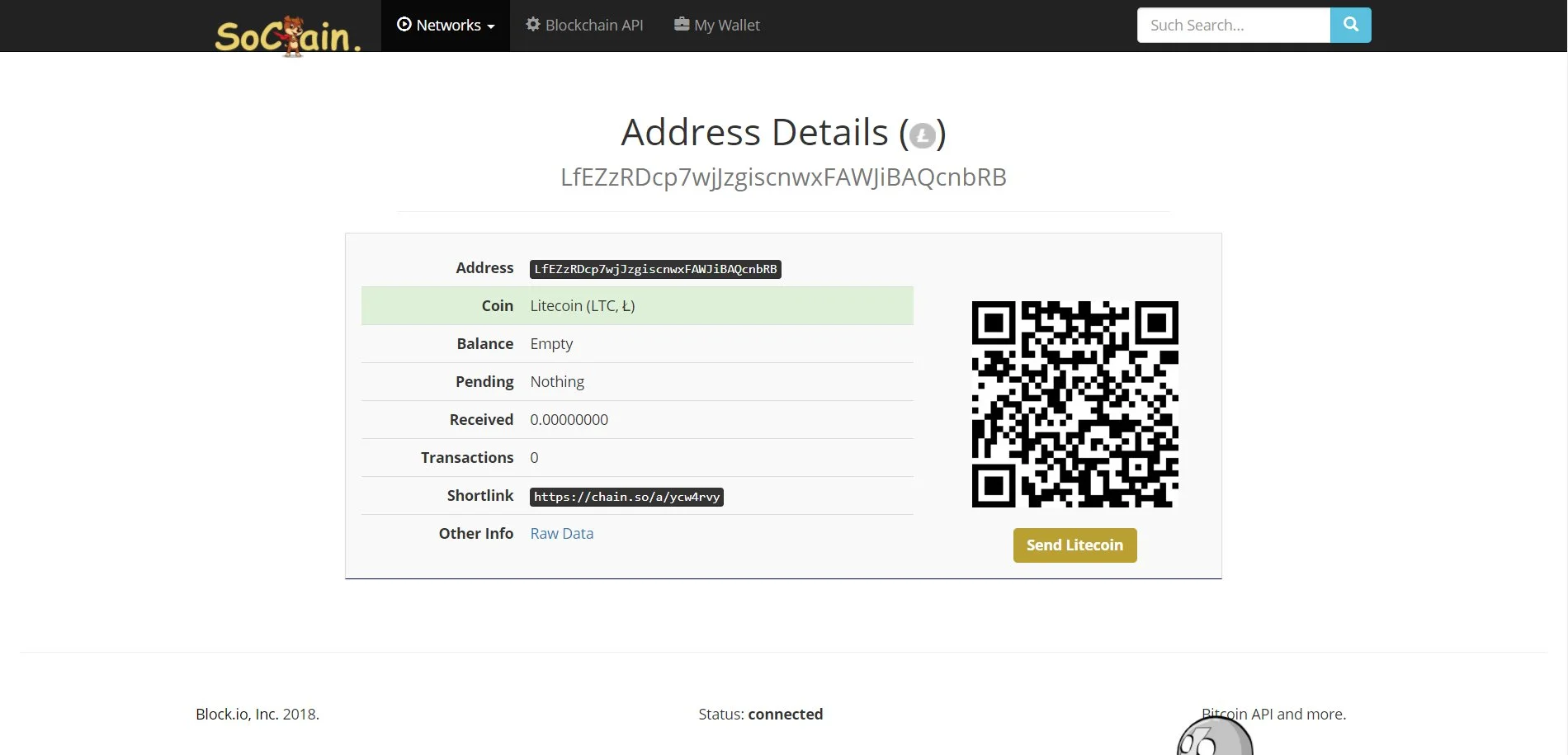The image size is (1568, 755).
Task: Click the connected status text
Action: click(x=786, y=715)
